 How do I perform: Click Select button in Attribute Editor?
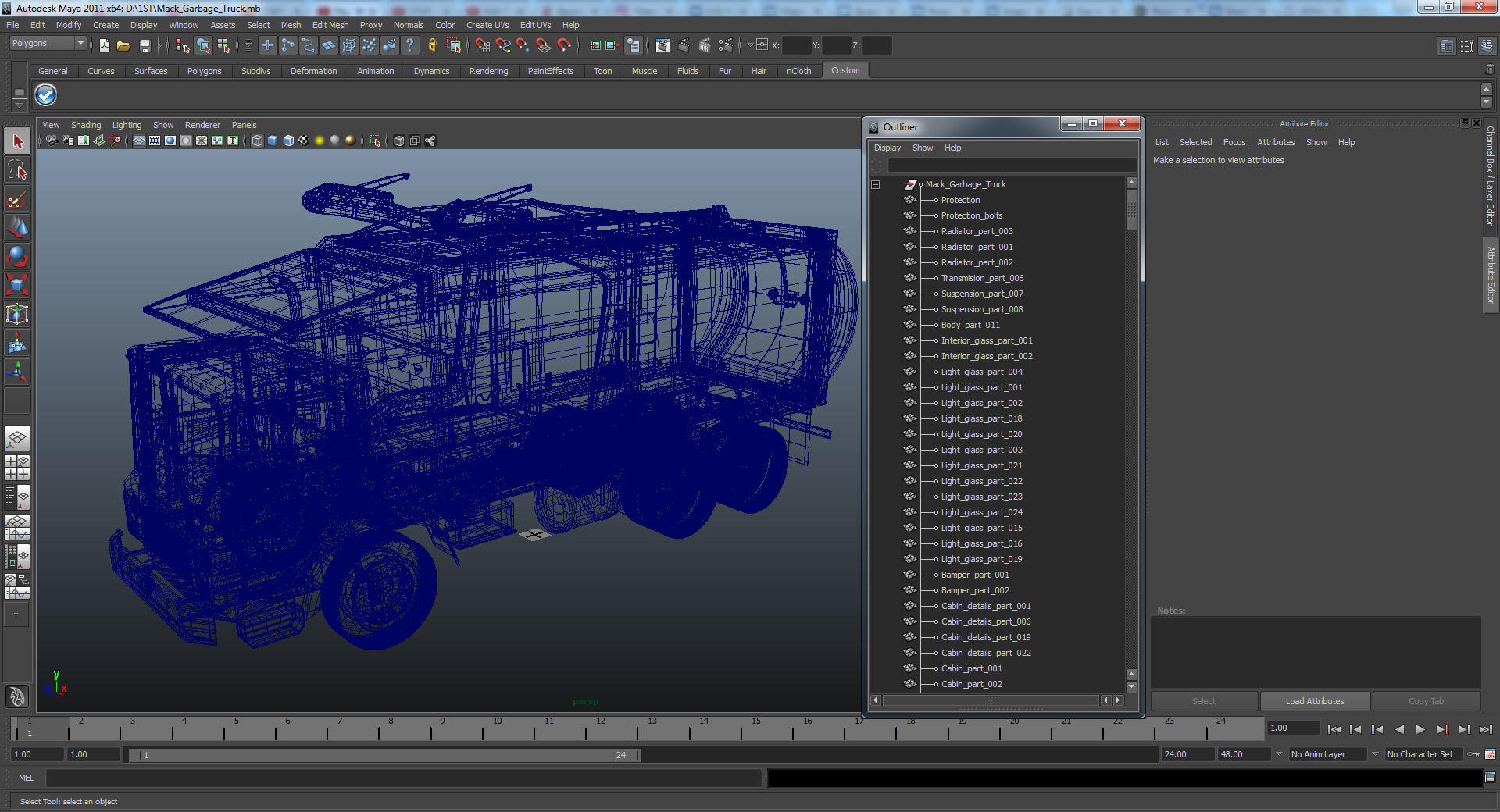pyautogui.click(x=1204, y=701)
